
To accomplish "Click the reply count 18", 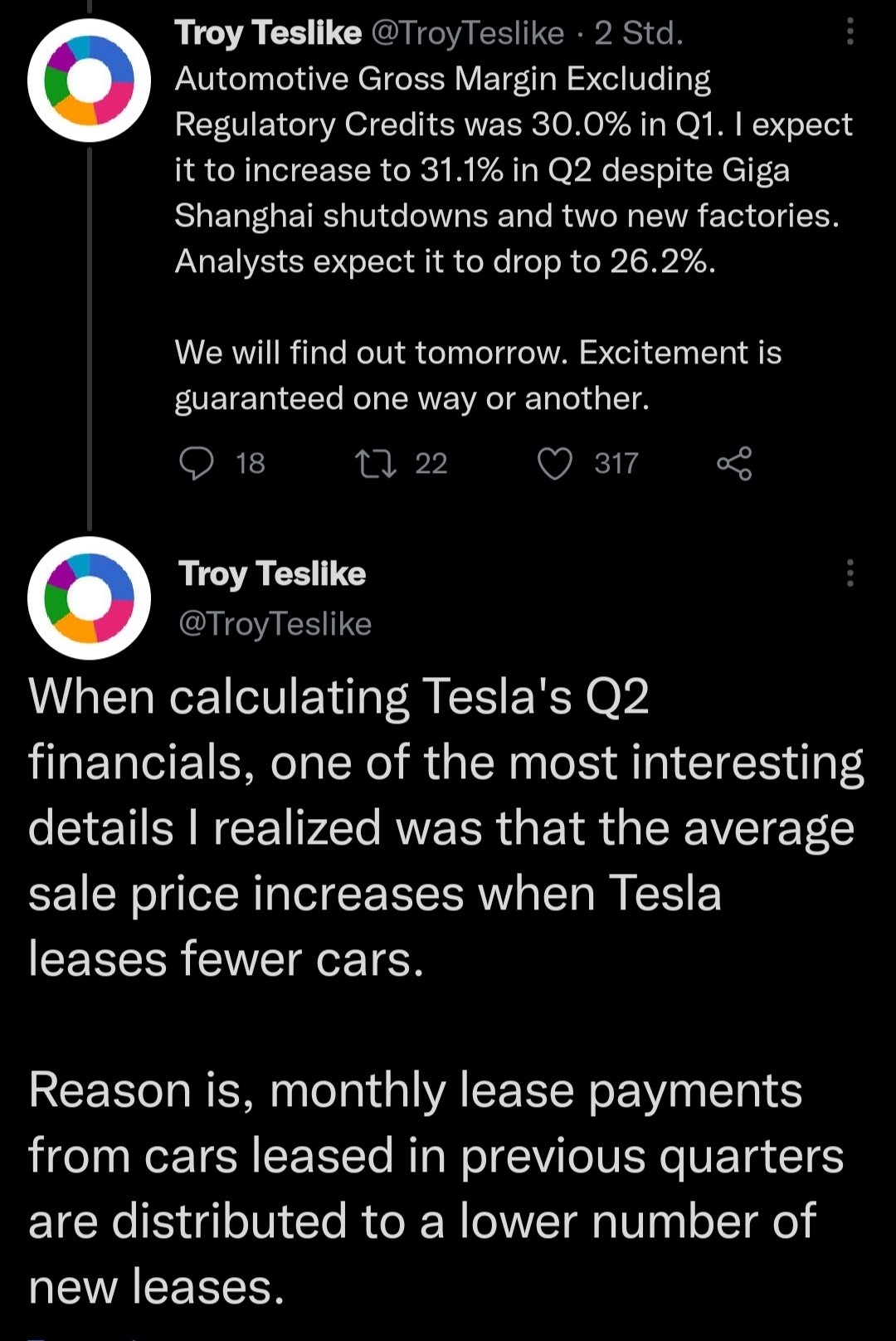I will coord(250,463).
